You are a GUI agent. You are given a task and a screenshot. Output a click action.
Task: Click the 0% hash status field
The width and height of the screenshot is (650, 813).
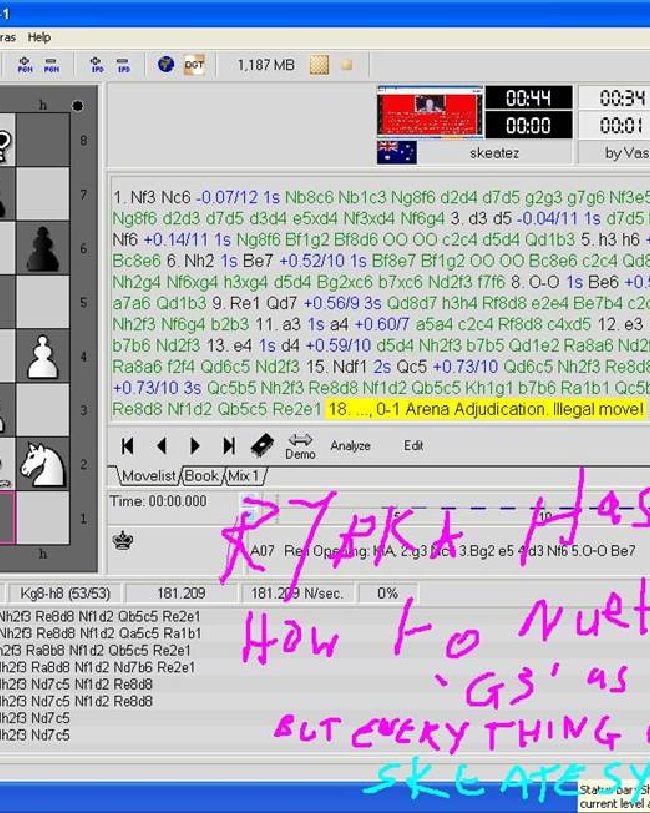click(x=387, y=593)
